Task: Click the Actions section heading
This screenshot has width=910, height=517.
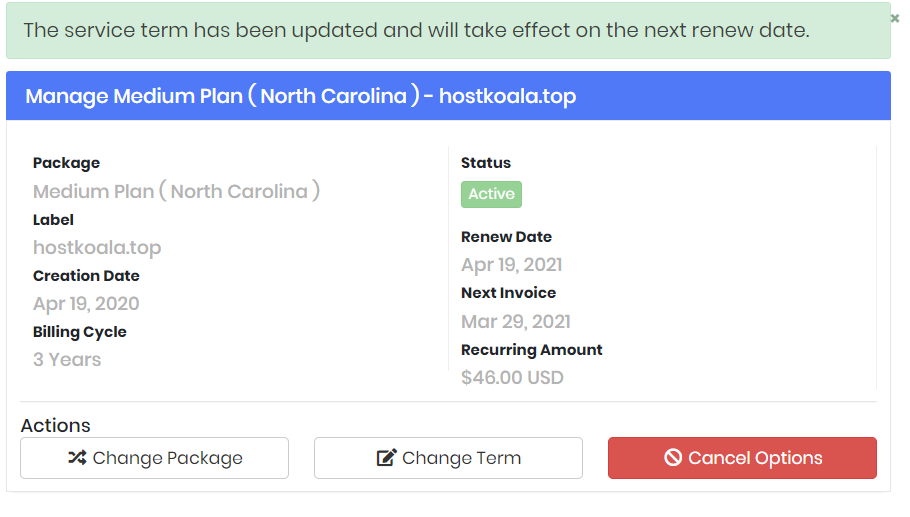Action: click(x=56, y=425)
